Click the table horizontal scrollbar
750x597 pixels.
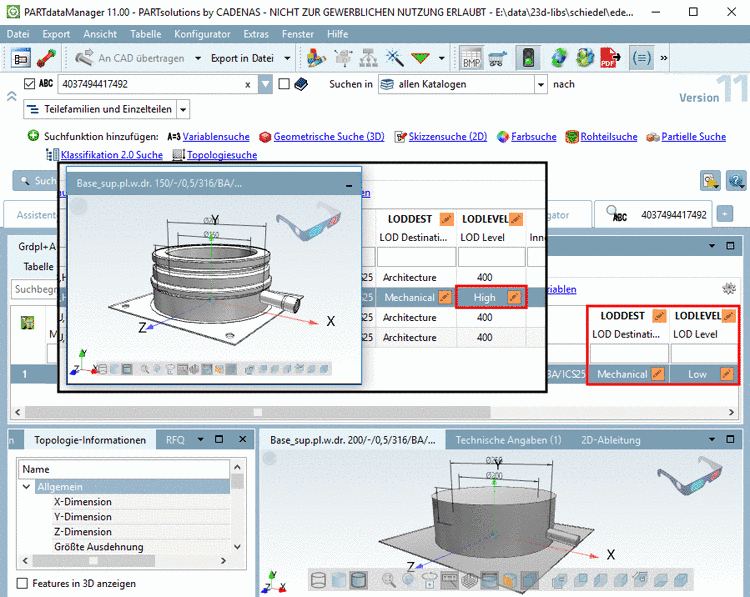coord(258,412)
